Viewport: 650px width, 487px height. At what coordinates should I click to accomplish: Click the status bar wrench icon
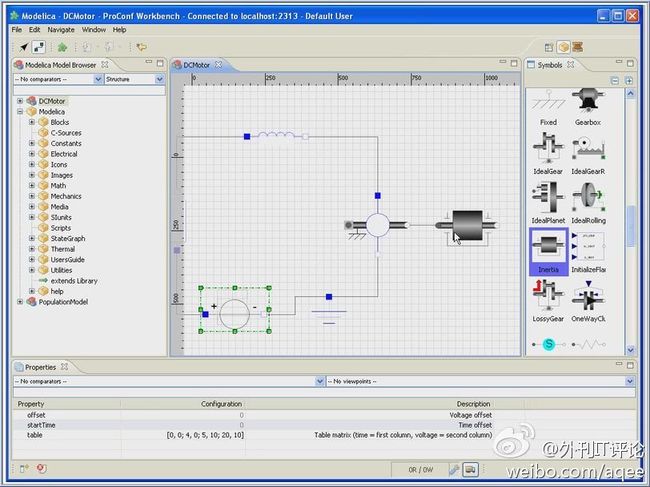(x=454, y=470)
